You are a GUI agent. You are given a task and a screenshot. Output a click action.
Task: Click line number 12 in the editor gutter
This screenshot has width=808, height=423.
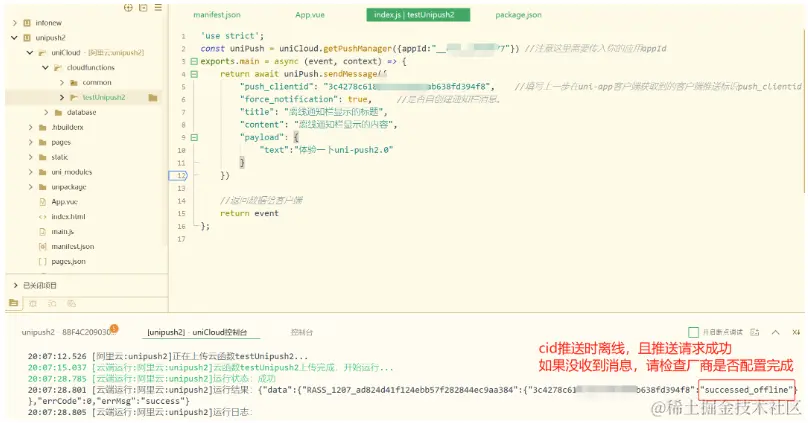click(181, 176)
